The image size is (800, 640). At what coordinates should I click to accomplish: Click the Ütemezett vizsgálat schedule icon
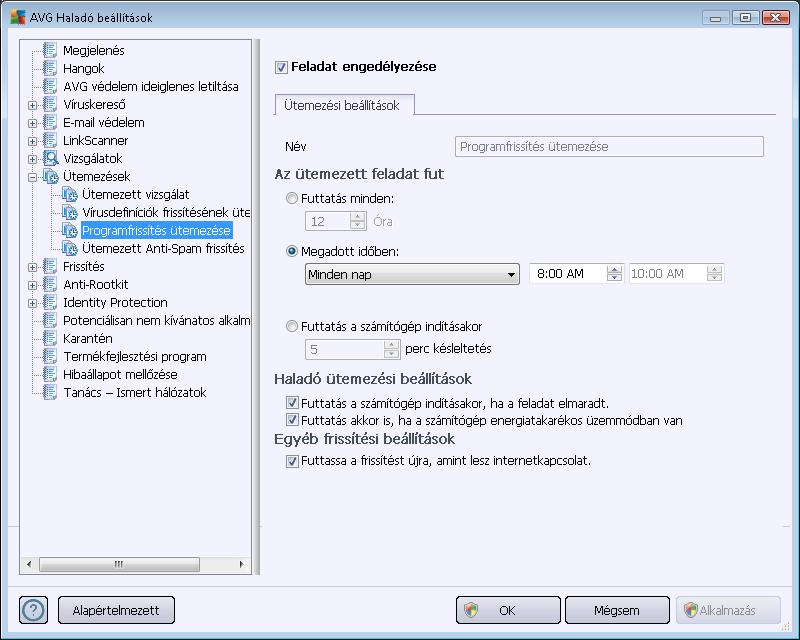click(x=69, y=194)
